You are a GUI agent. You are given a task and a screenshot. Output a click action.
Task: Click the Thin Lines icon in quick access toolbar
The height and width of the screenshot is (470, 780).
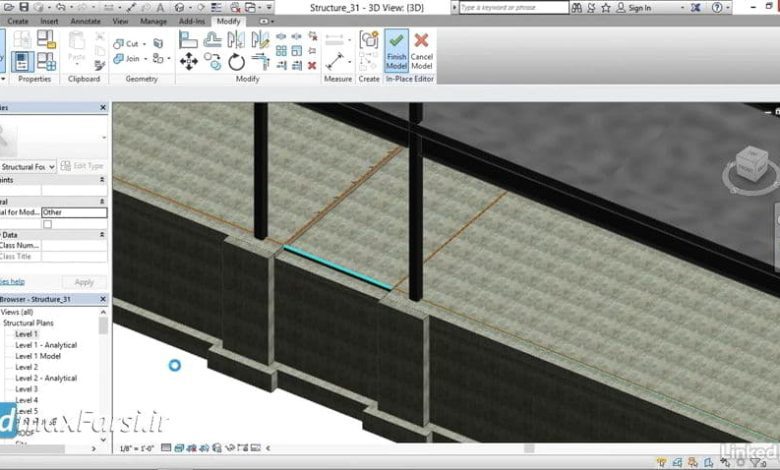[216, 7]
